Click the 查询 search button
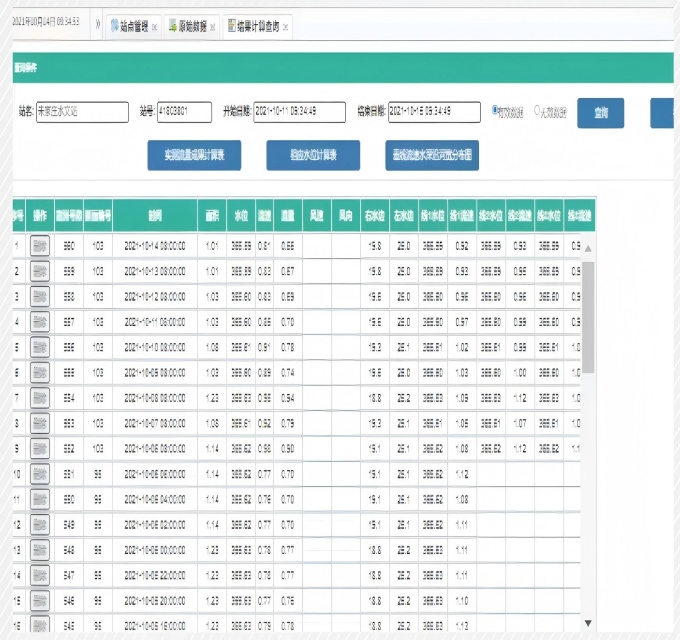Viewport: 680px width, 640px height. [600, 113]
